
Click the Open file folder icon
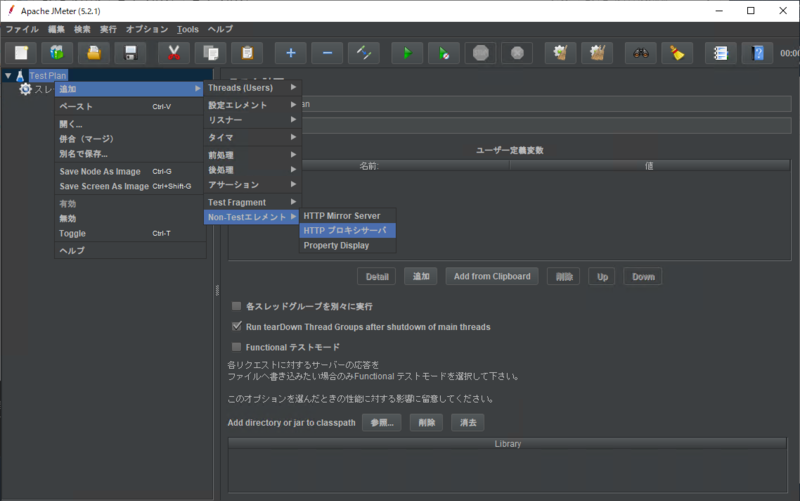point(94,53)
